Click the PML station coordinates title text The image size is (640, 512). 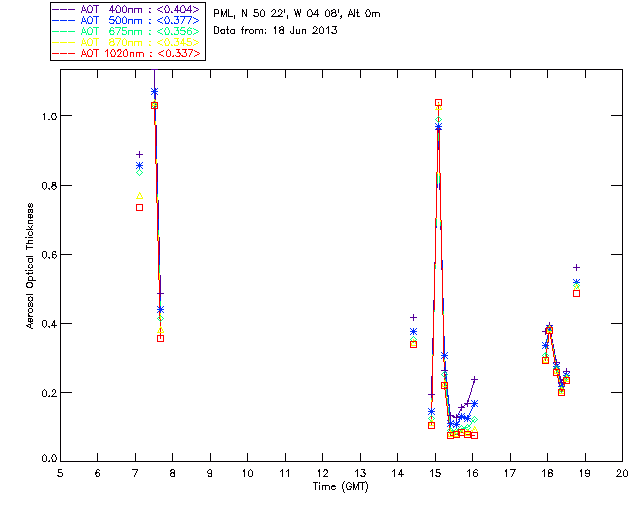pyautogui.click(x=297, y=13)
